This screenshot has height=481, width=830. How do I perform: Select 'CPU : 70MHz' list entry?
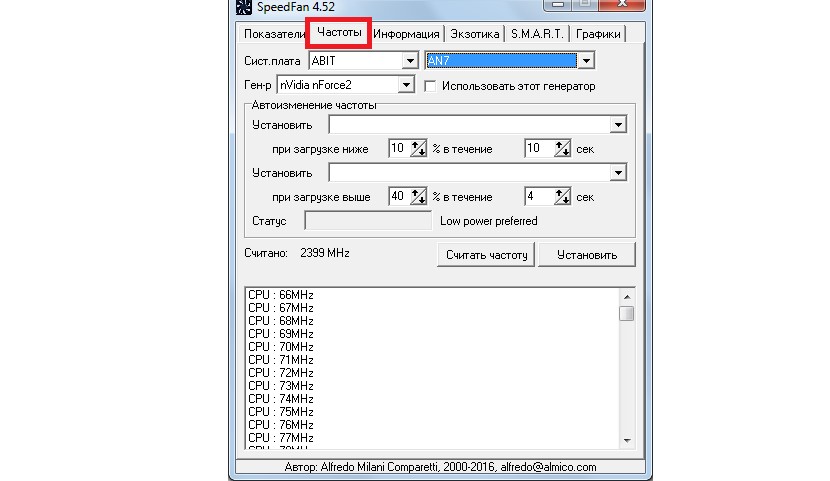tap(281, 347)
